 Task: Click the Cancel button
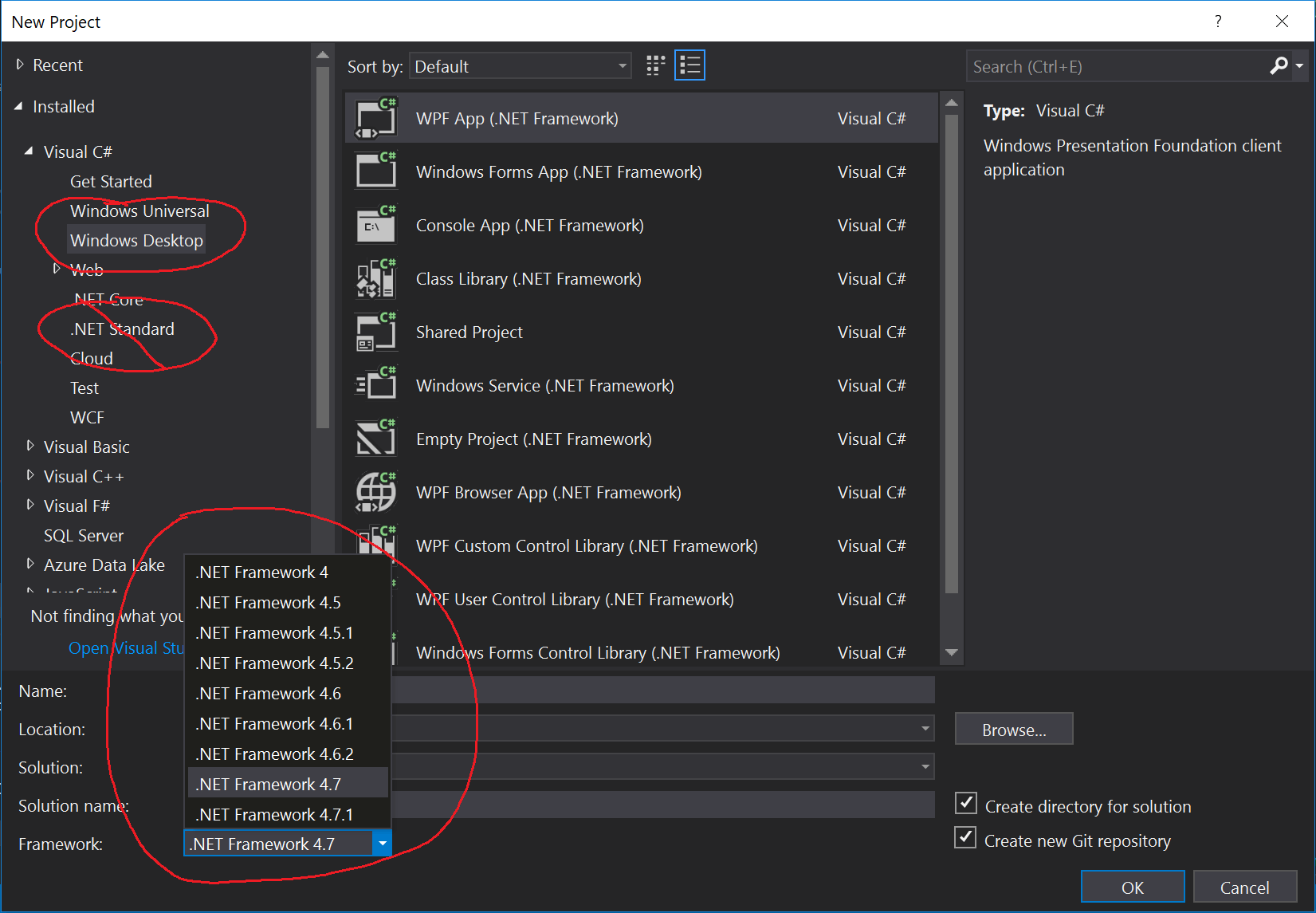coord(1244,887)
